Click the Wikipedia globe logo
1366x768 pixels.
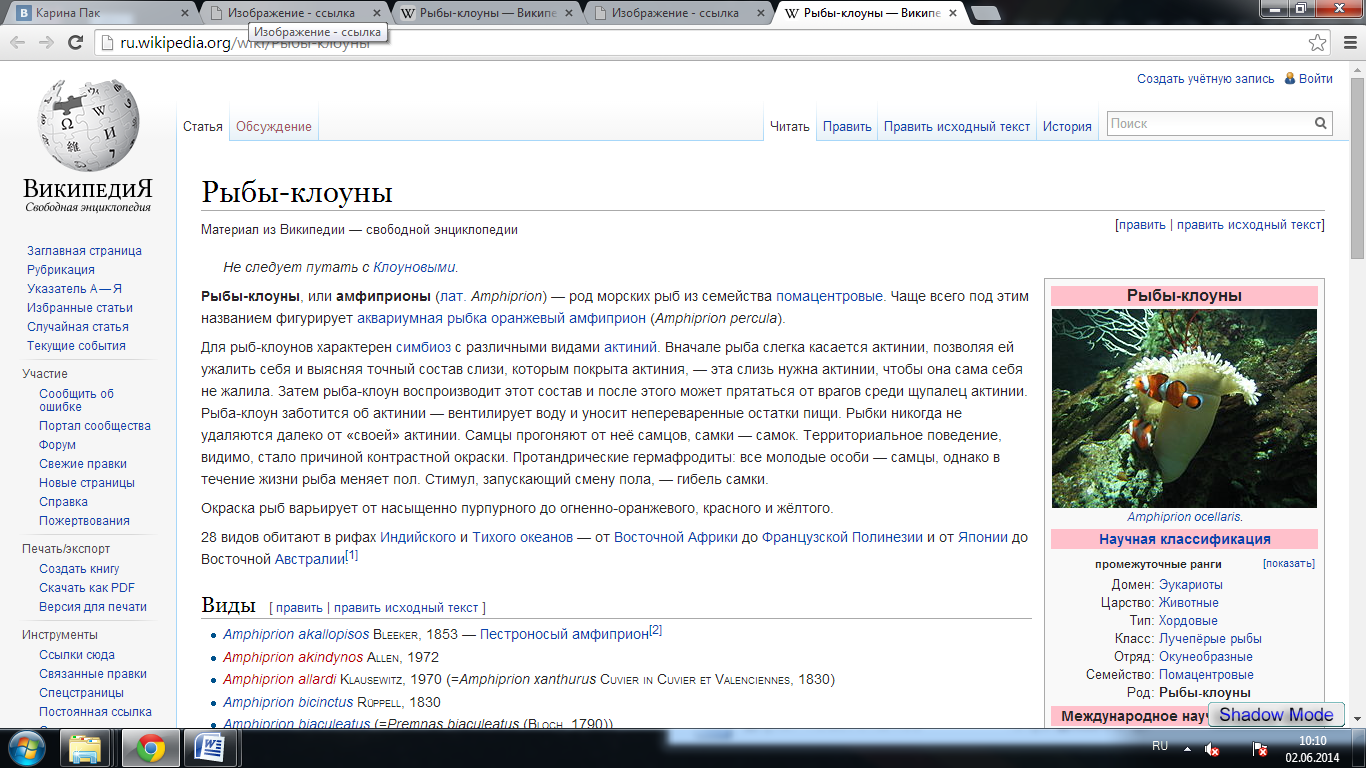pos(88,125)
